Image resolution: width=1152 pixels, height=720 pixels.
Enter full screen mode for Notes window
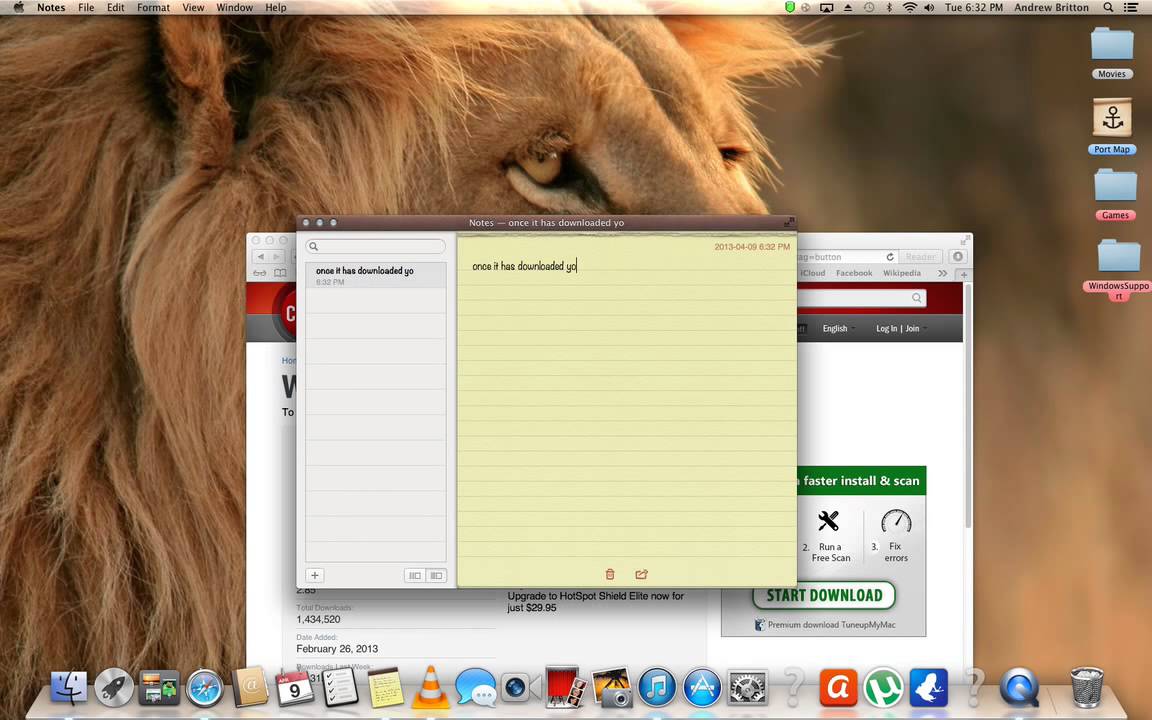(788, 222)
